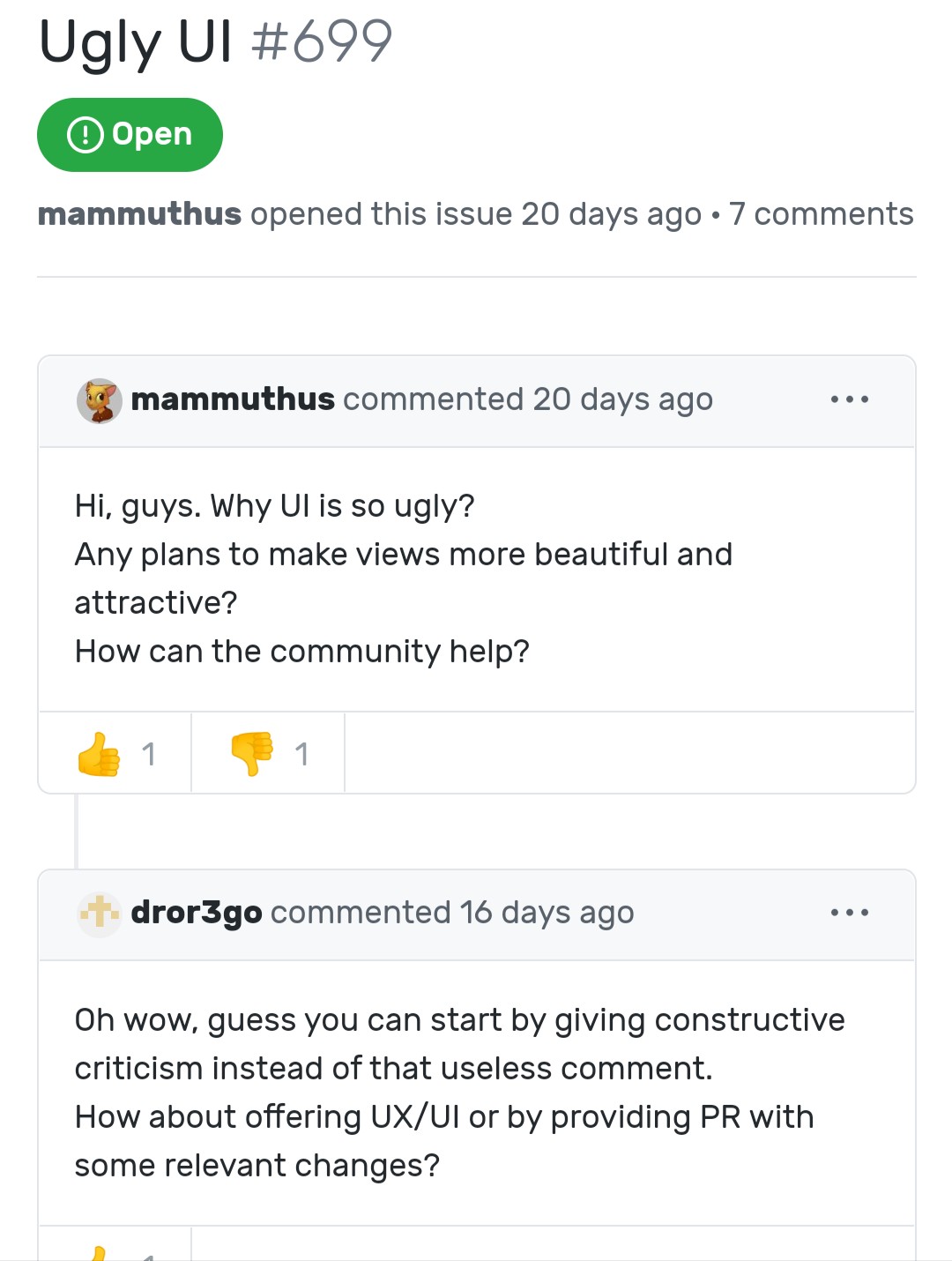Click "20 days ago" in issue opened line
Viewport: 952px width, 1261px height.
[x=611, y=214]
